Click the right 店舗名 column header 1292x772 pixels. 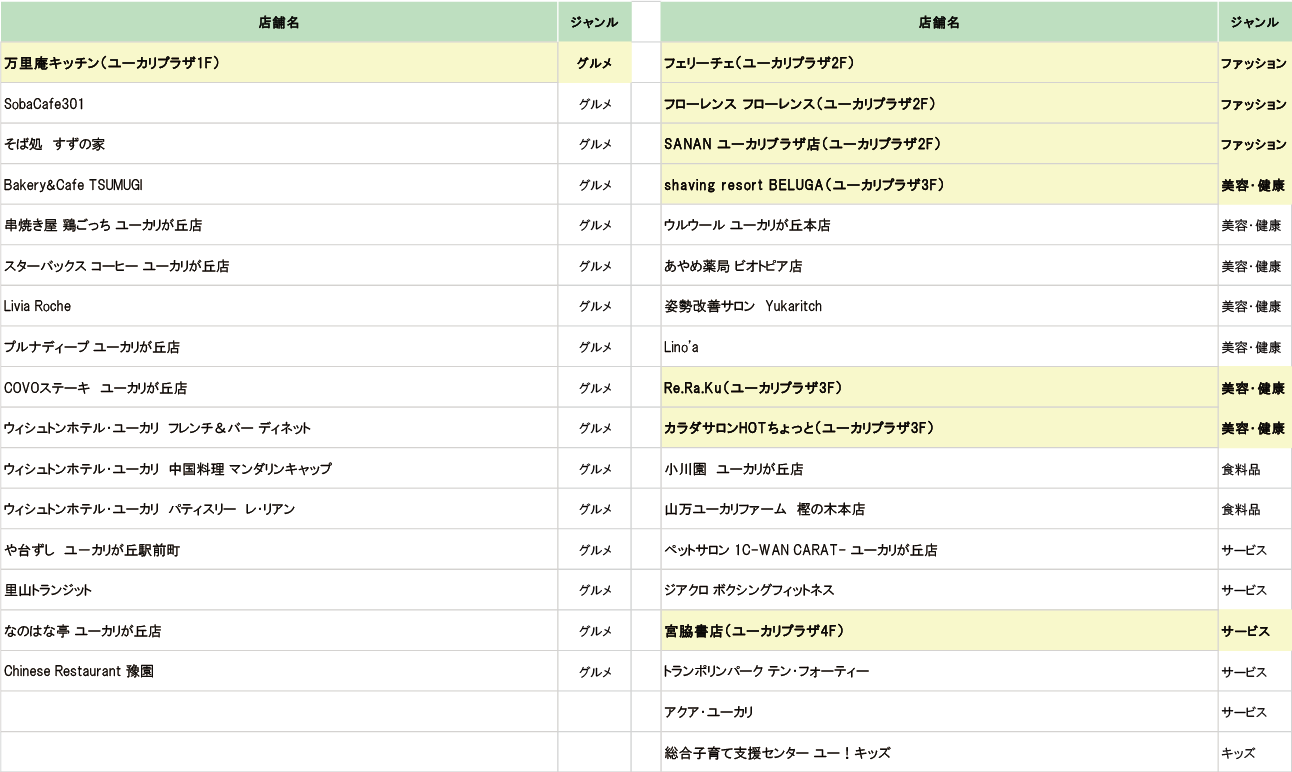coord(939,22)
